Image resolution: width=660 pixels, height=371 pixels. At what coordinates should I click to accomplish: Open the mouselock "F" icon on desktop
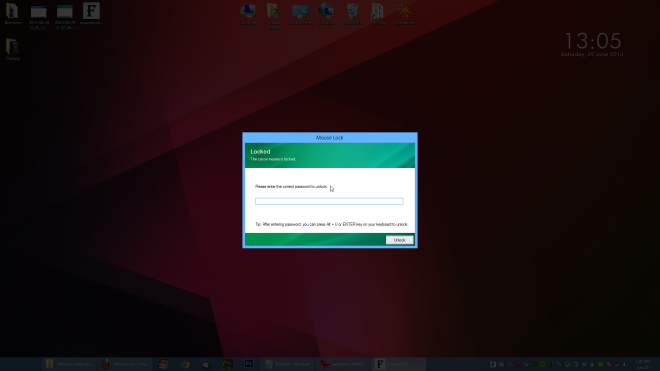pos(91,13)
